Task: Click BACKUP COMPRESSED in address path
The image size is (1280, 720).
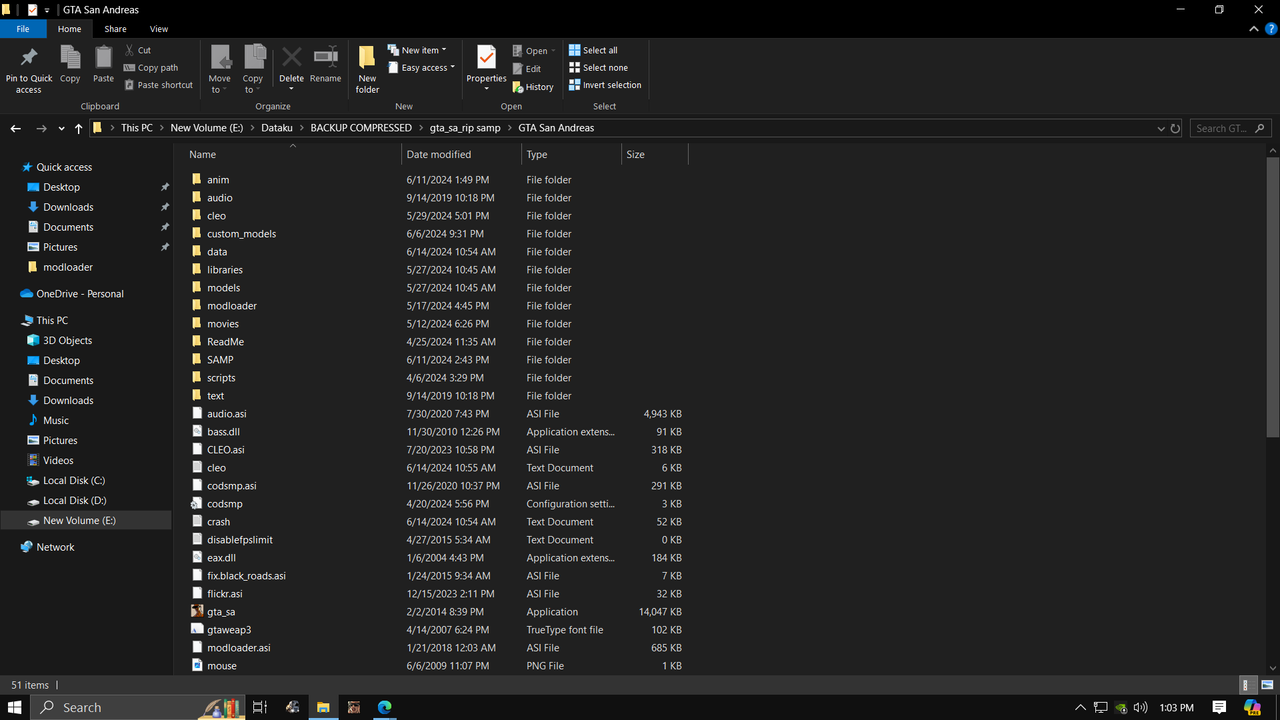Action: point(361,128)
